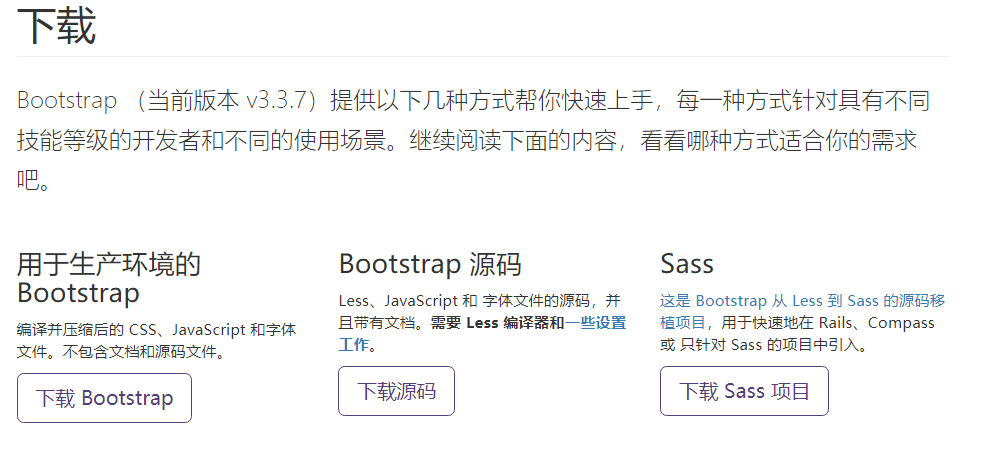Select the Bootstrap 源码 heading
999x450 pixels.
click(x=430, y=264)
